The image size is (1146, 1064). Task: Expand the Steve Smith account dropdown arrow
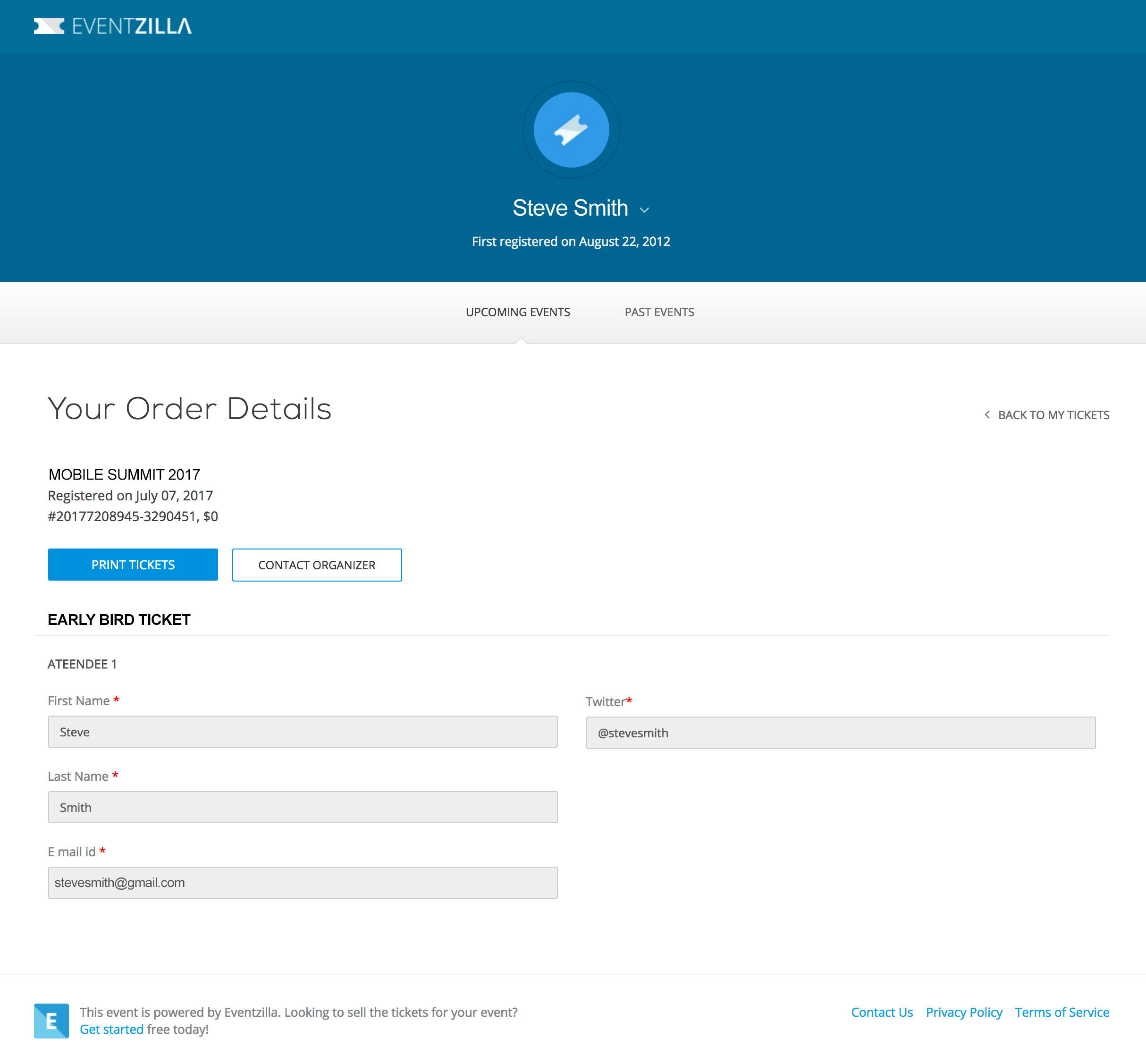(644, 210)
